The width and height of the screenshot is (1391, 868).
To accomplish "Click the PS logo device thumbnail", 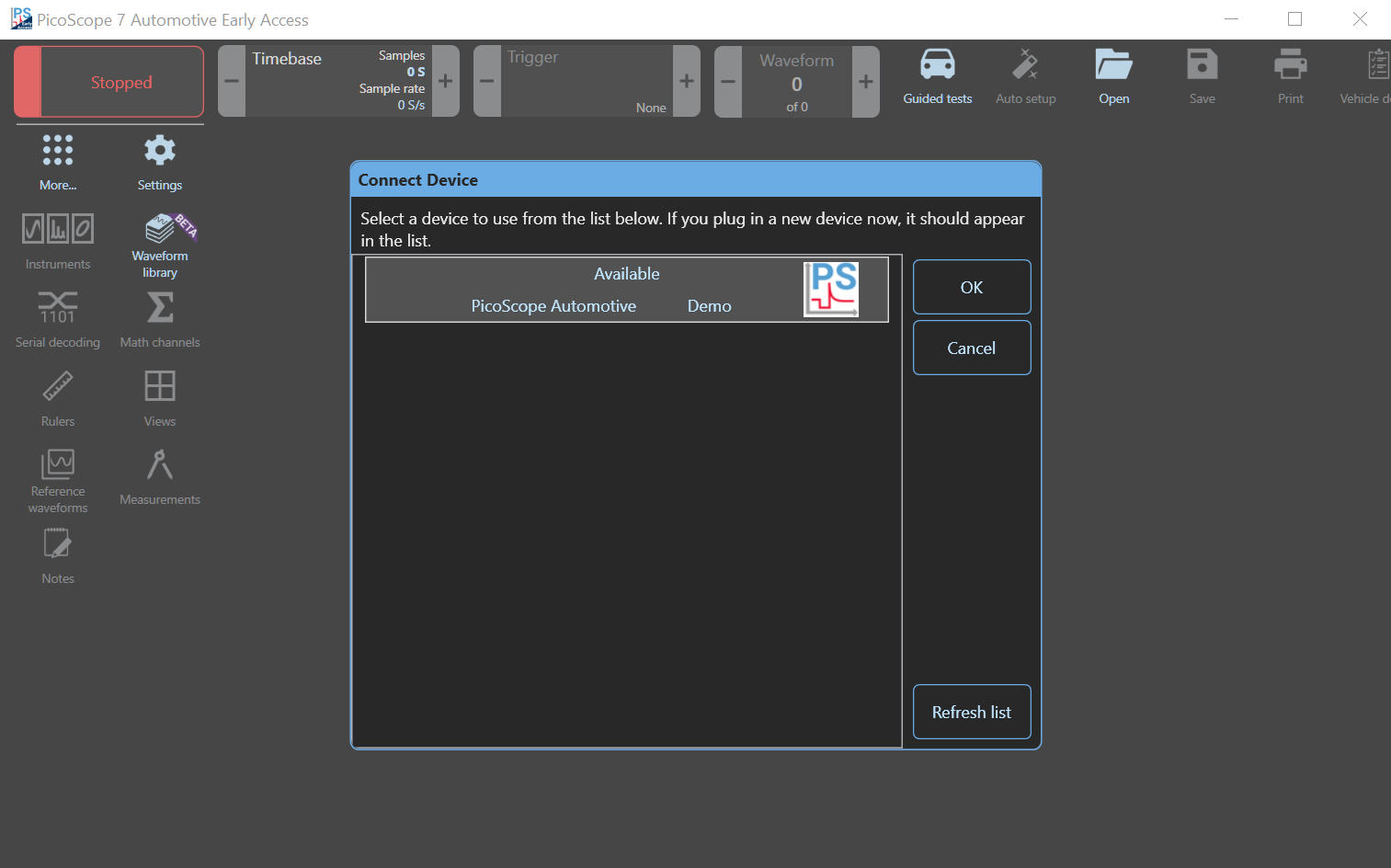I will coord(832,290).
